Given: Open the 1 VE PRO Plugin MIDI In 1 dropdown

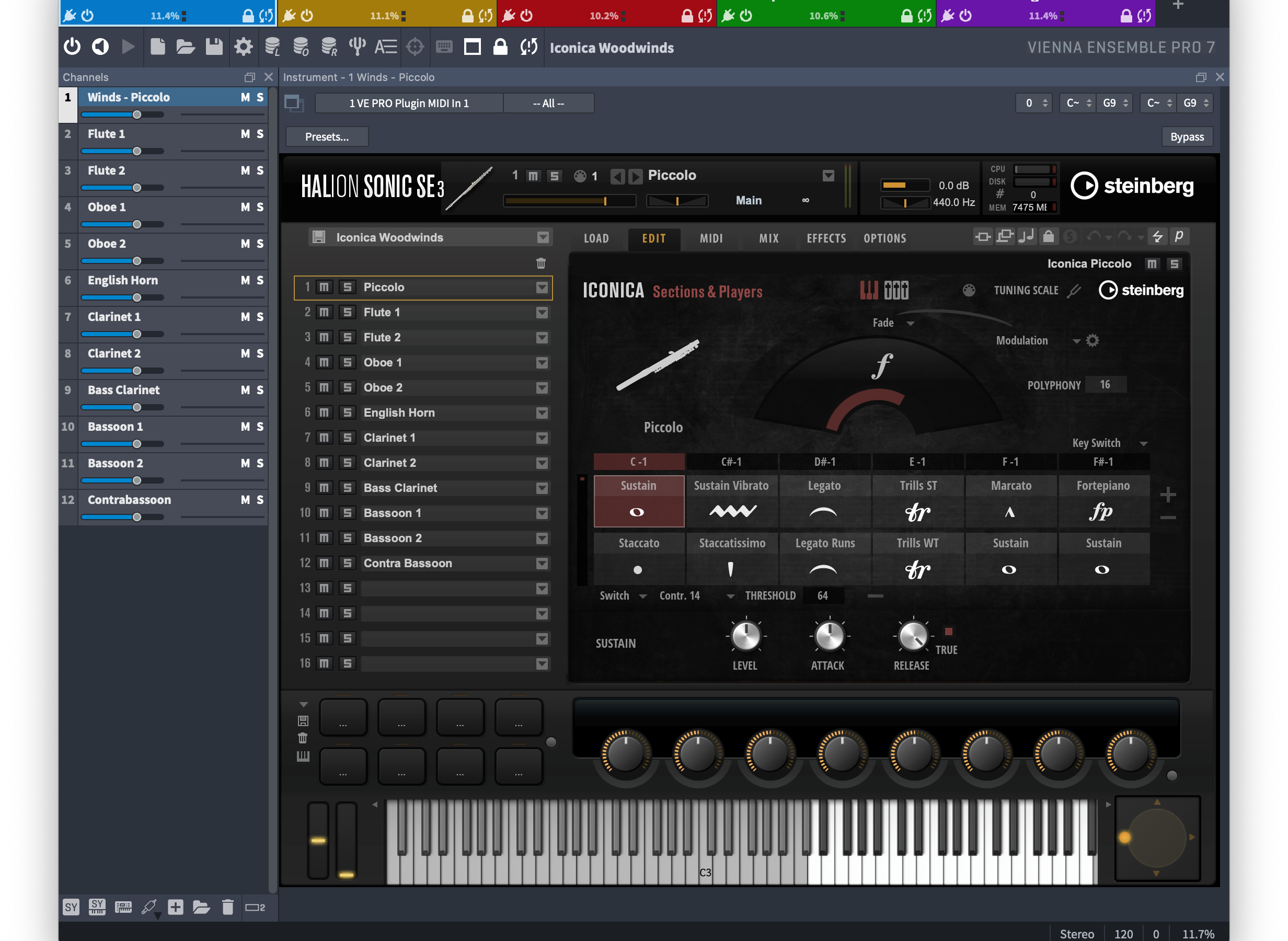Looking at the screenshot, I should point(409,103).
